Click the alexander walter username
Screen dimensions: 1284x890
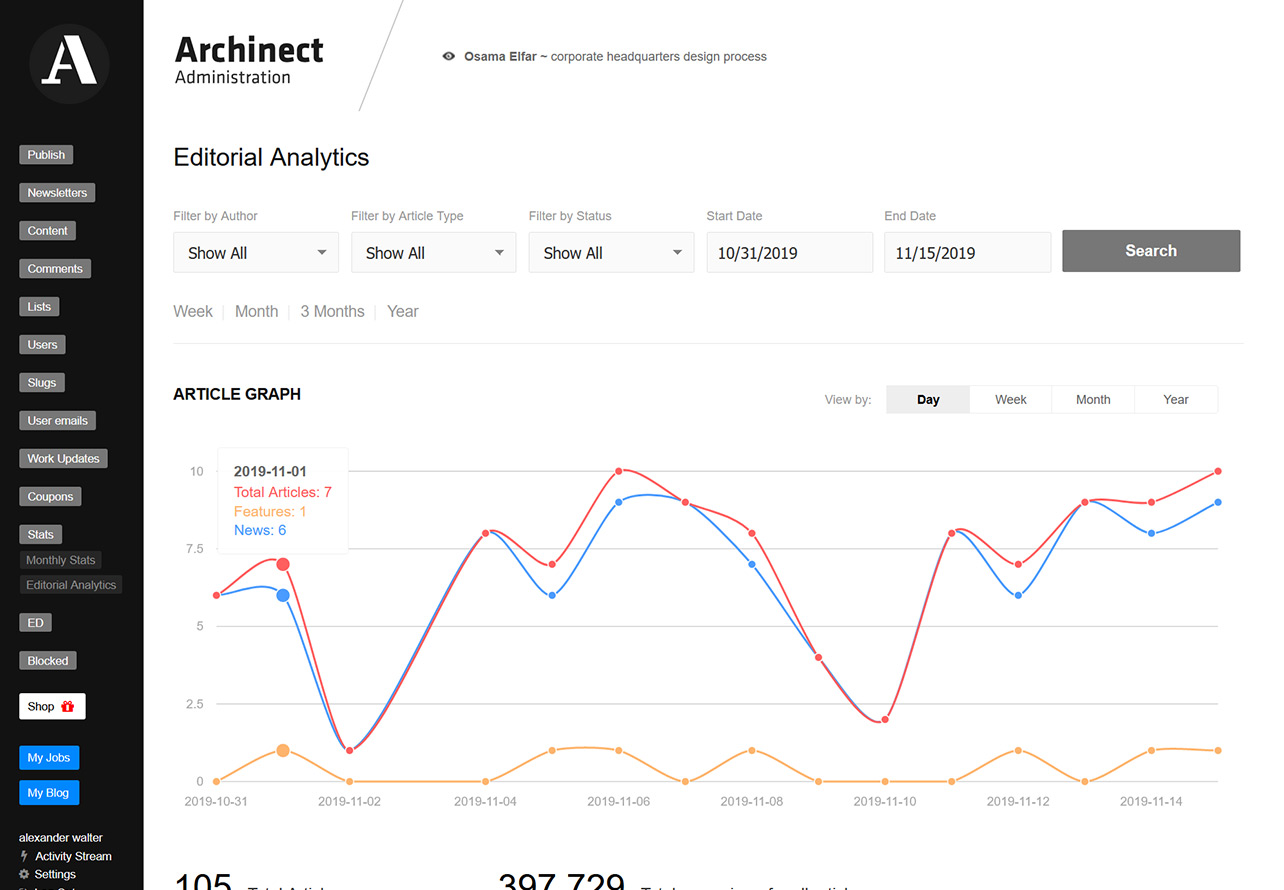[61, 838]
